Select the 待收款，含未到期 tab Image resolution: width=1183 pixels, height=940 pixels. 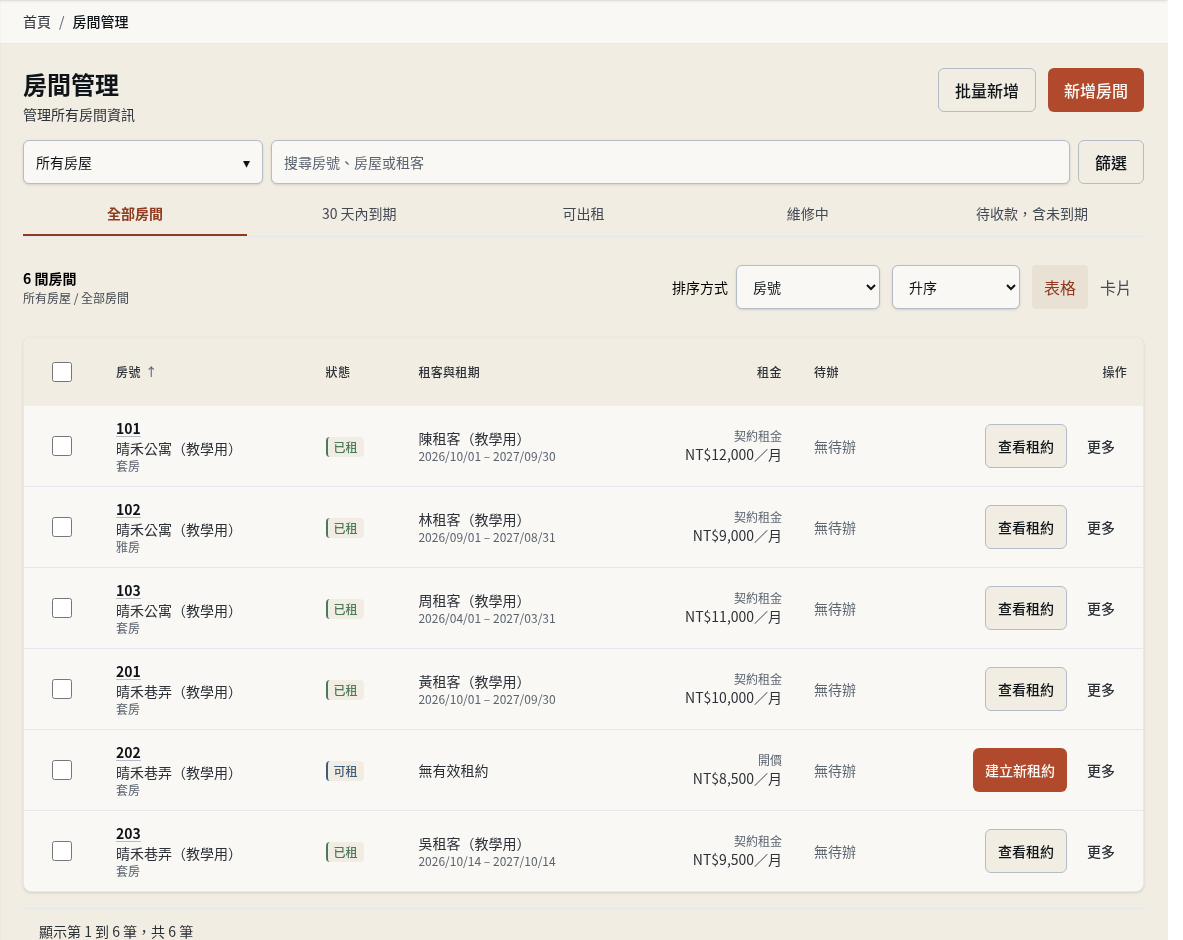1031,214
